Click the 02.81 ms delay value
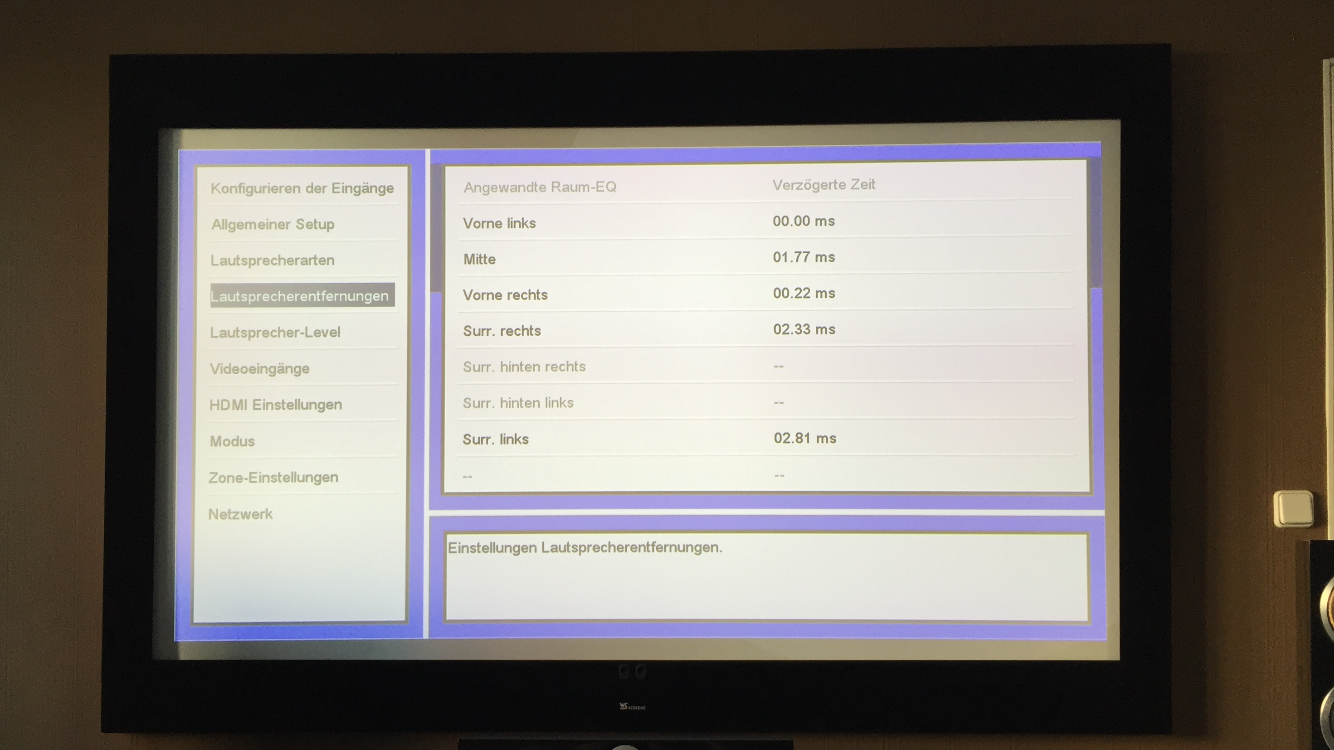Screen dimensions: 1334x750 tap(805, 438)
